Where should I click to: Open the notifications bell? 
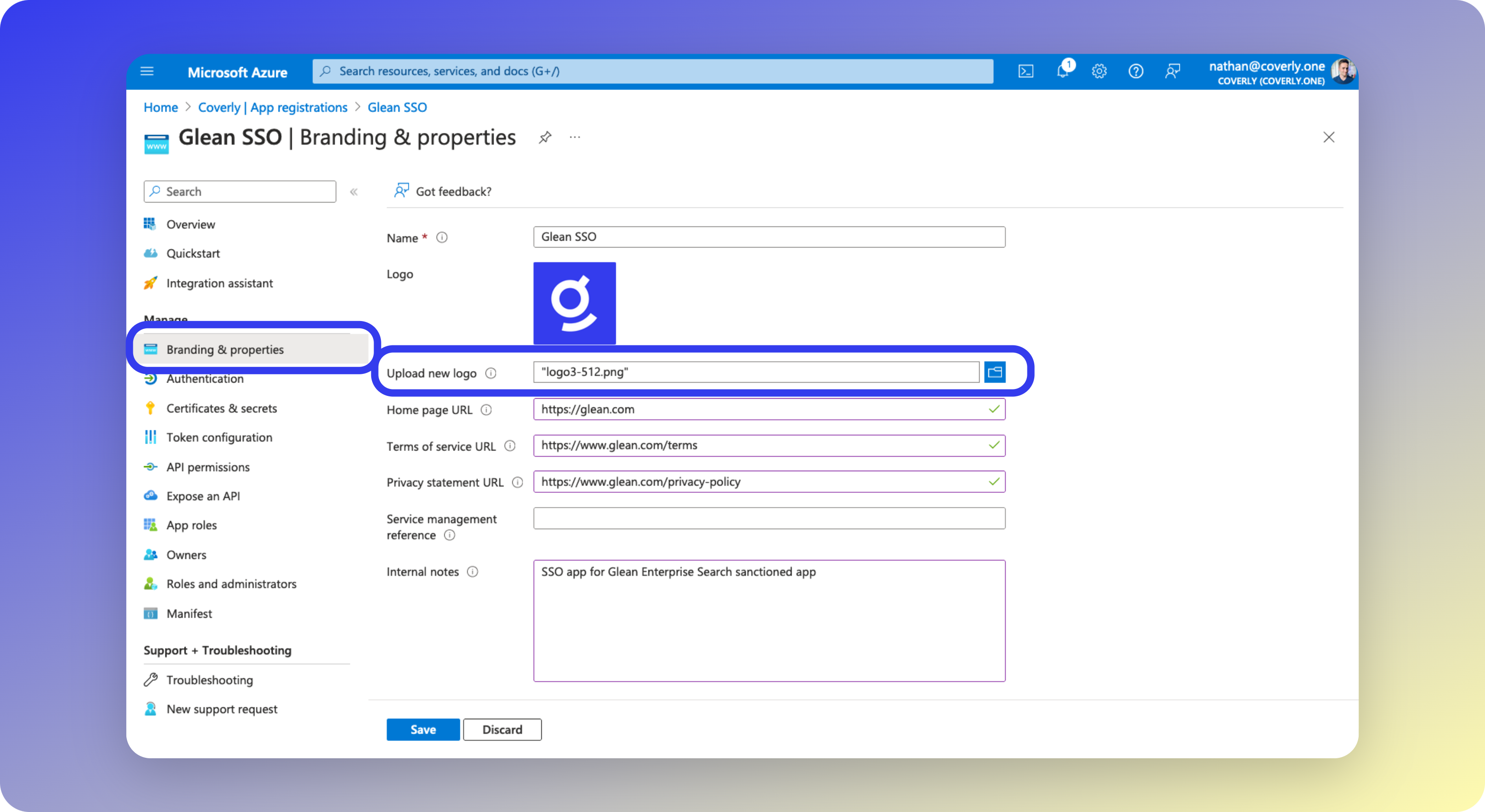pyautogui.click(x=1062, y=72)
